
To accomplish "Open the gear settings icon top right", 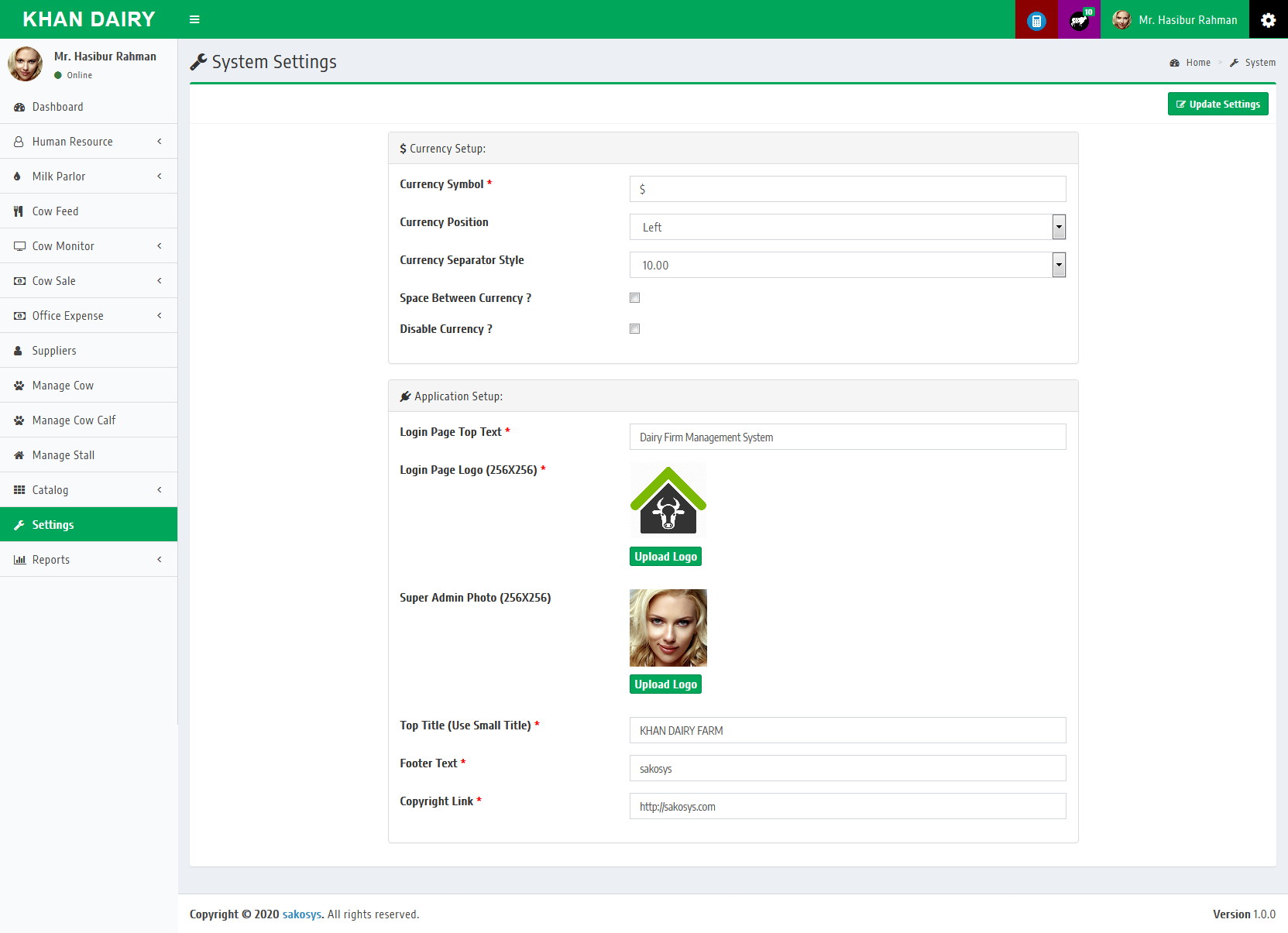I will click(1268, 20).
